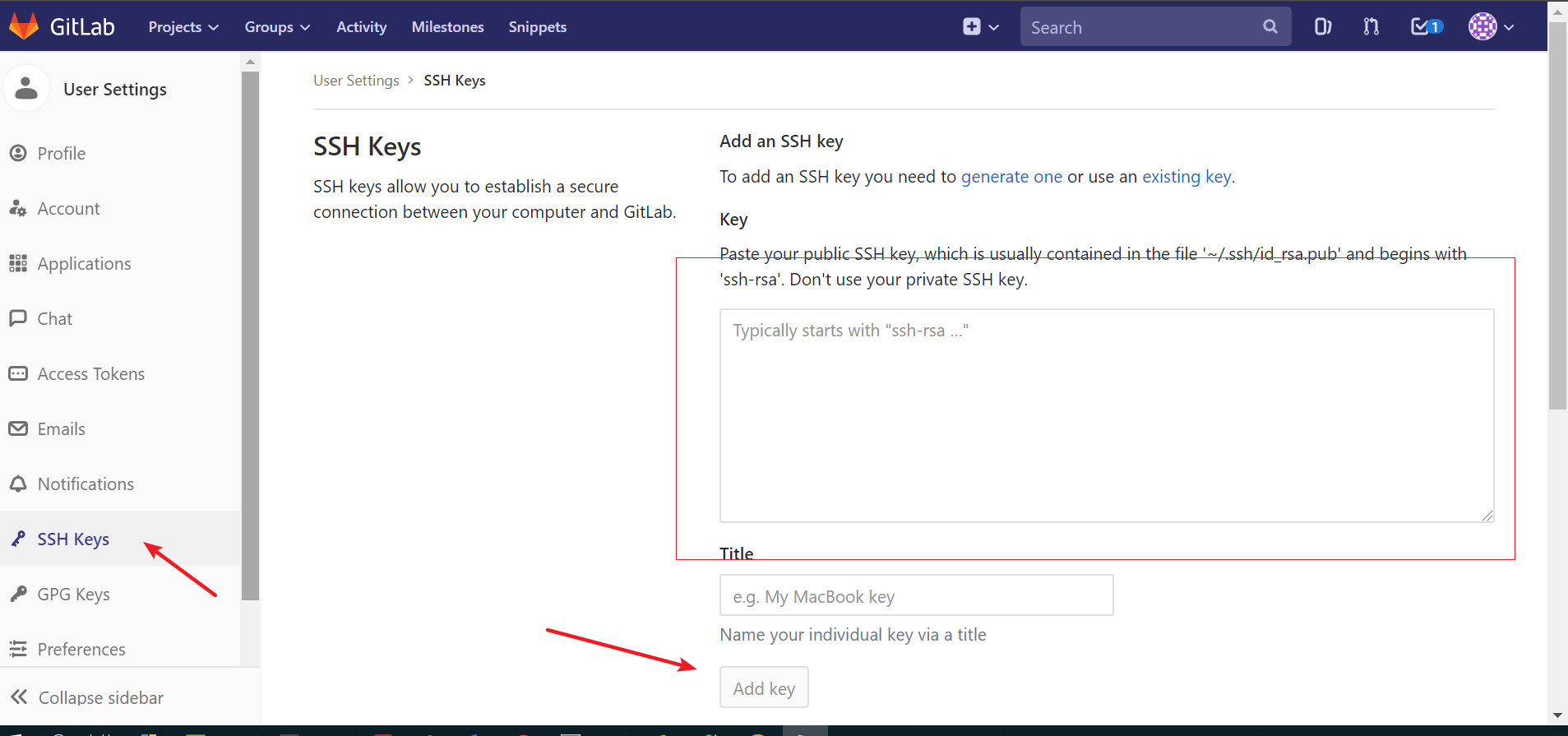Open GPG Keys in sidebar
The height and width of the screenshot is (736, 1568).
tap(73, 595)
